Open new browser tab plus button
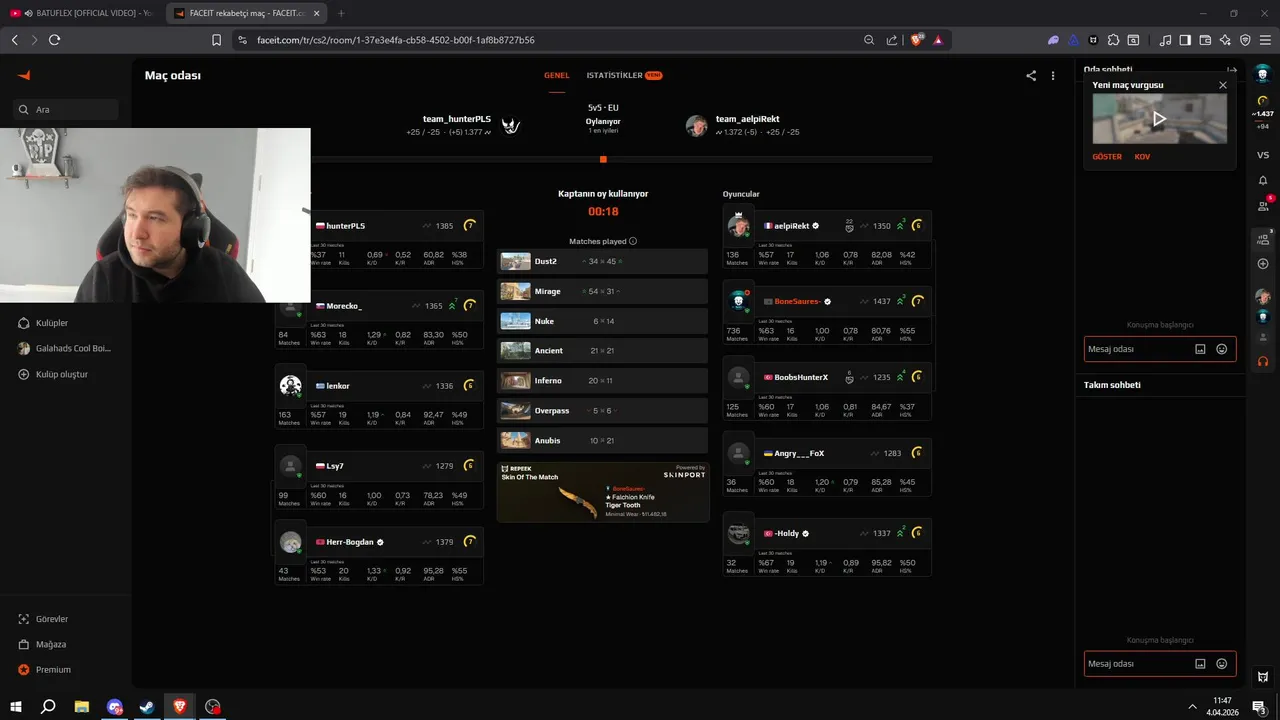This screenshot has width=1280, height=720. [341, 13]
